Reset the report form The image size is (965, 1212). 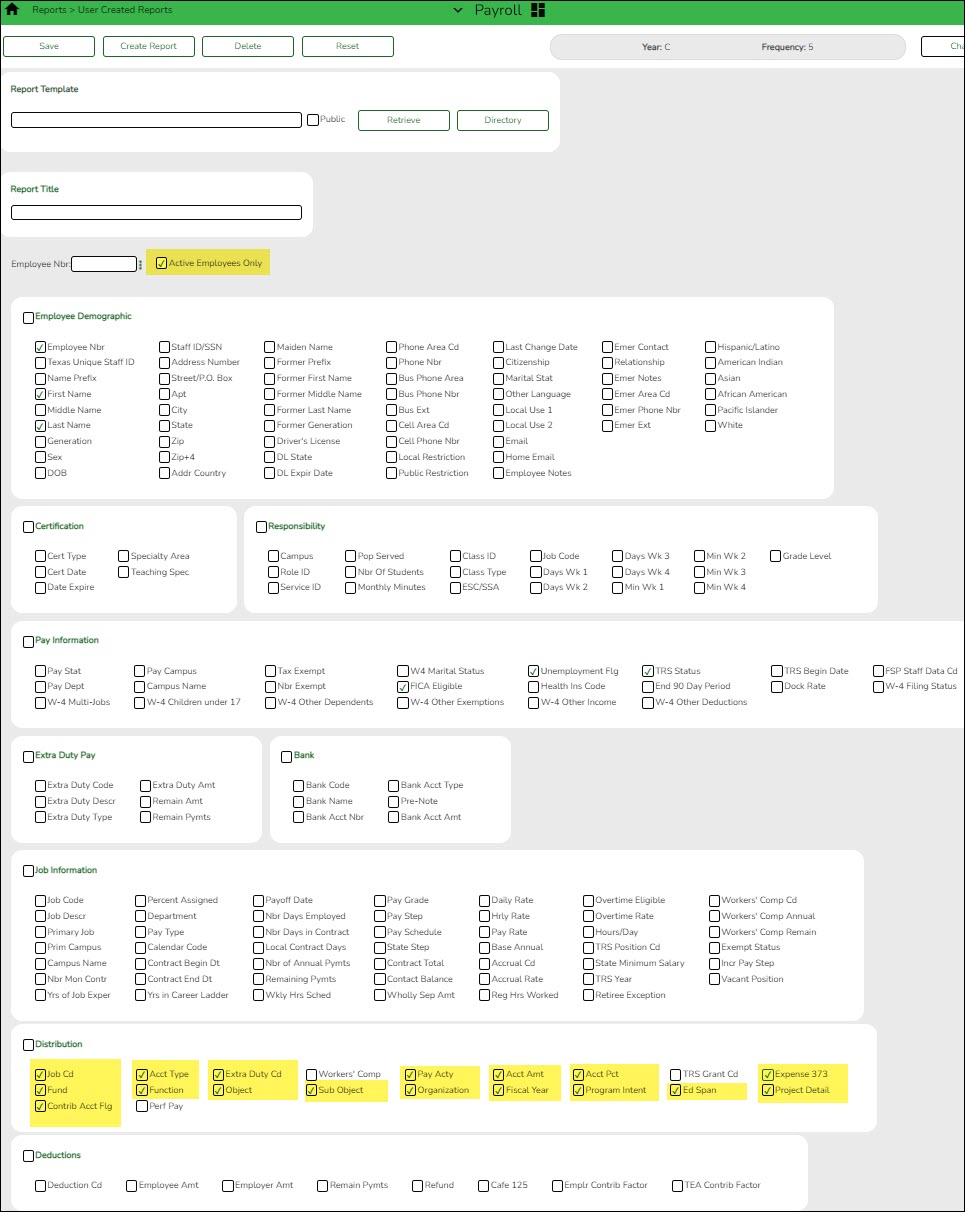point(347,46)
